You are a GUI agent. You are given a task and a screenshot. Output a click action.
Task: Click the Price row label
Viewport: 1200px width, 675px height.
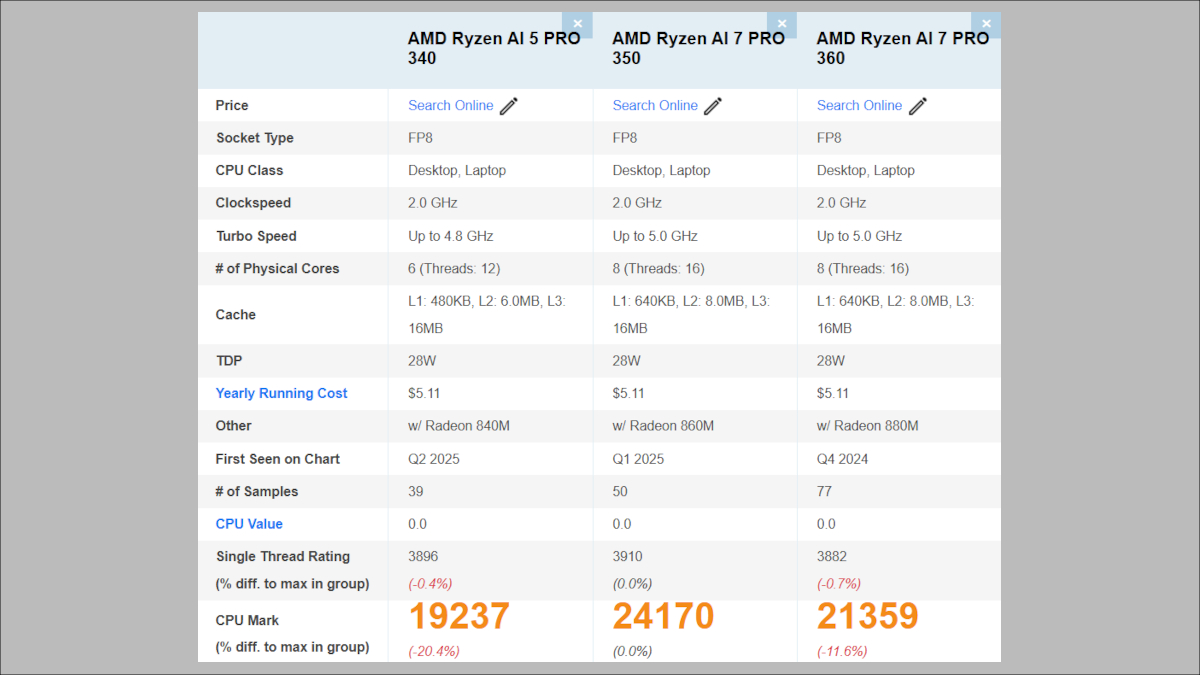[231, 105]
